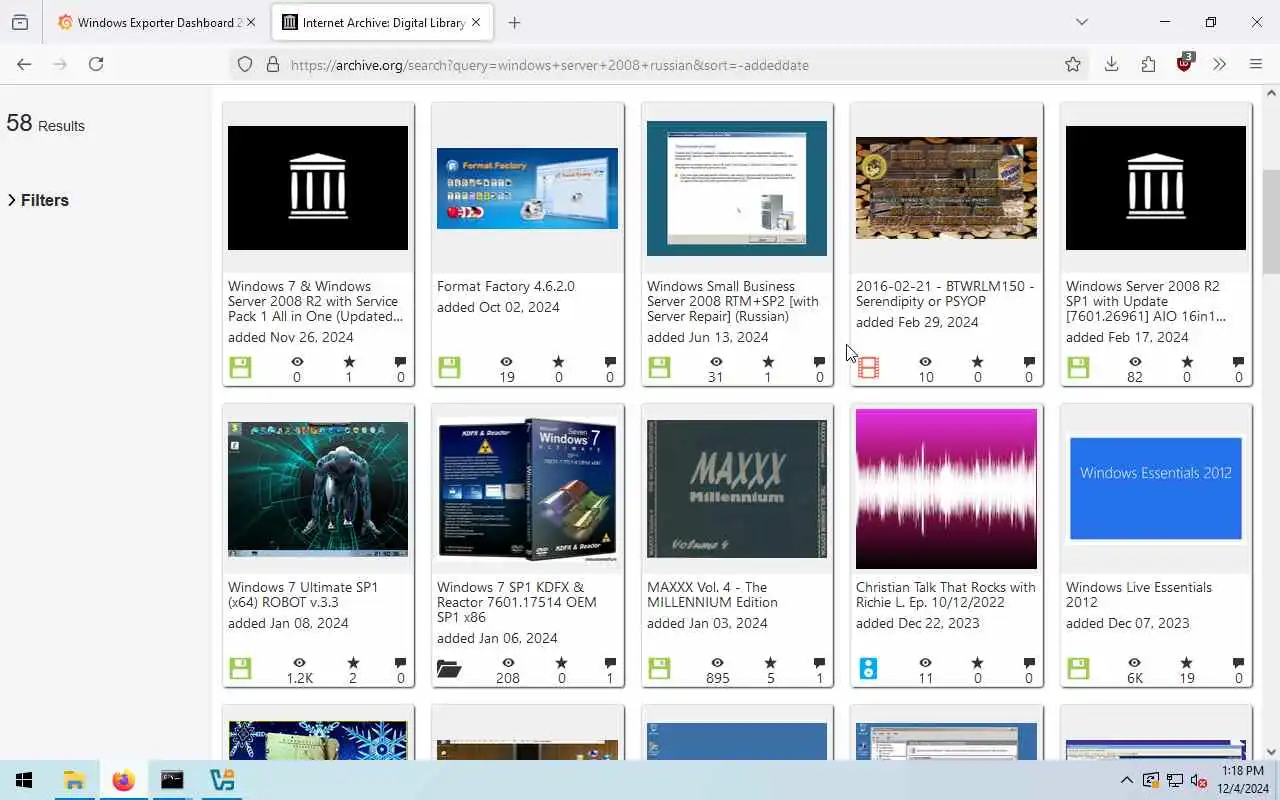Image resolution: width=1280 pixels, height=800 pixels.
Task: Open Windows Server 2008 R2 SP1 AIO link
Action: coord(1148,301)
